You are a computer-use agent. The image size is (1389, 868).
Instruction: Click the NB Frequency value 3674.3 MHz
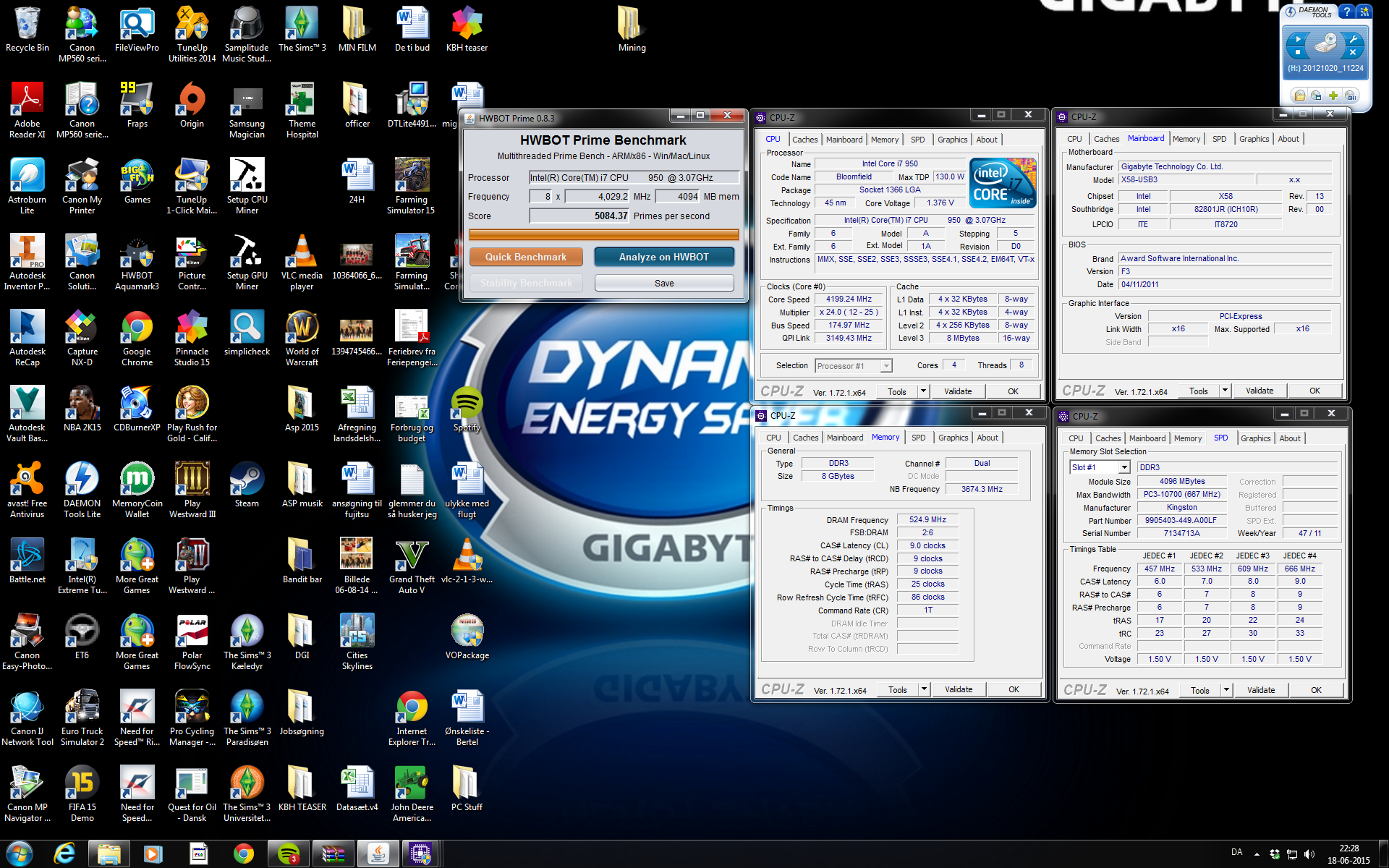tap(982, 489)
